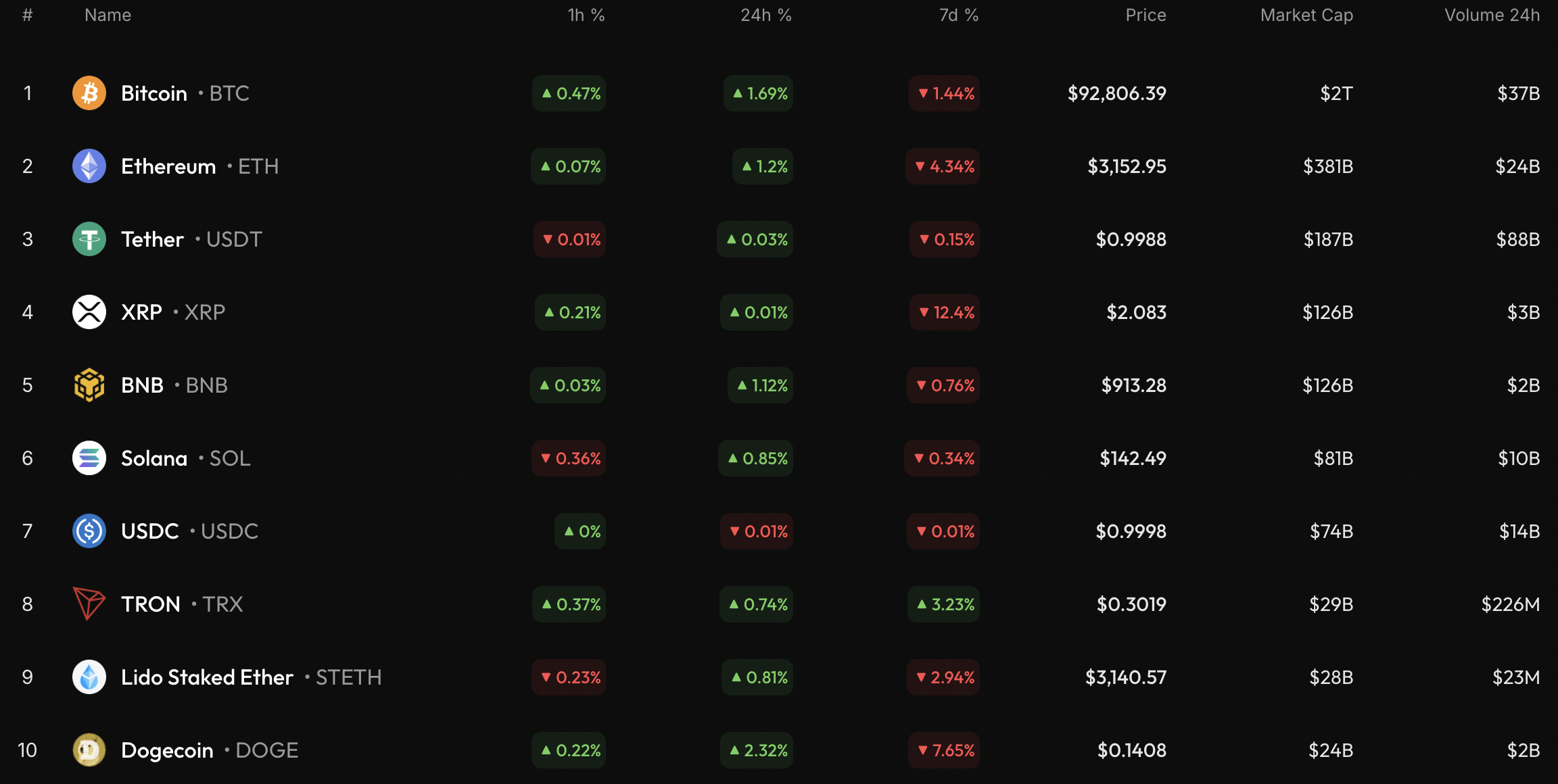This screenshot has height=784, width=1558.
Task: Click XRP's 12.4% seven-day change badge
Action: [945, 312]
